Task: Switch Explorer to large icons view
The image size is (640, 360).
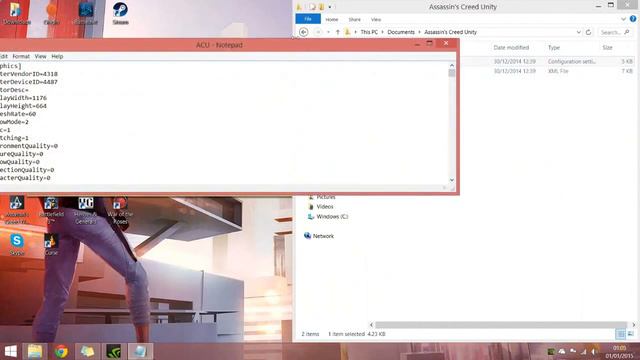Action: tap(631, 334)
